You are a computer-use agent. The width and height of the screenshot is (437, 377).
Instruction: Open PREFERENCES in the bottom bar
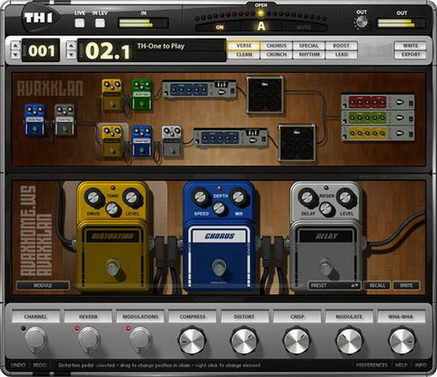point(372,365)
